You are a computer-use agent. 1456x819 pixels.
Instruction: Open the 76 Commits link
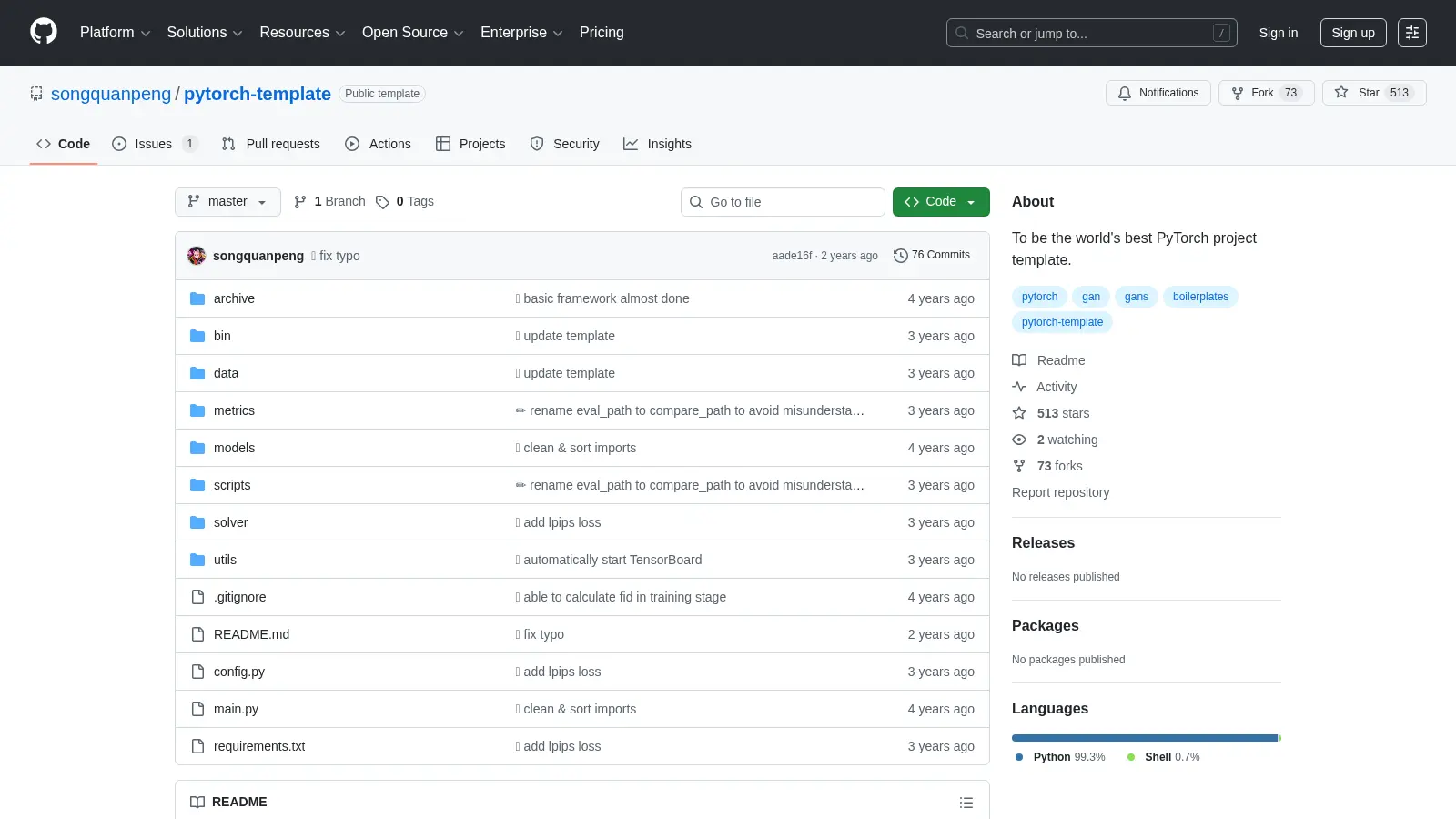click(932, 256)
